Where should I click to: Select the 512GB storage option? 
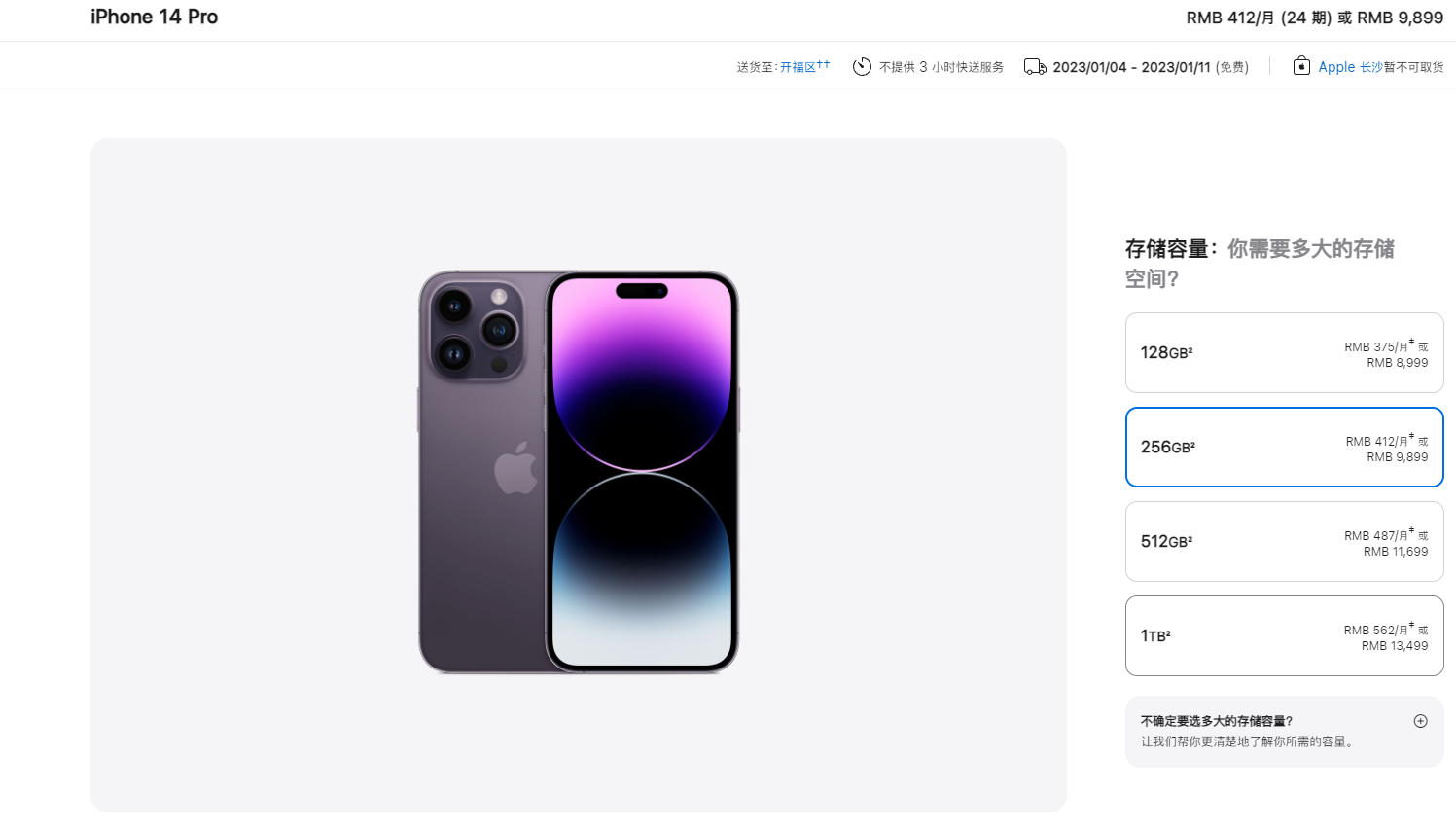coord(1284,541)
